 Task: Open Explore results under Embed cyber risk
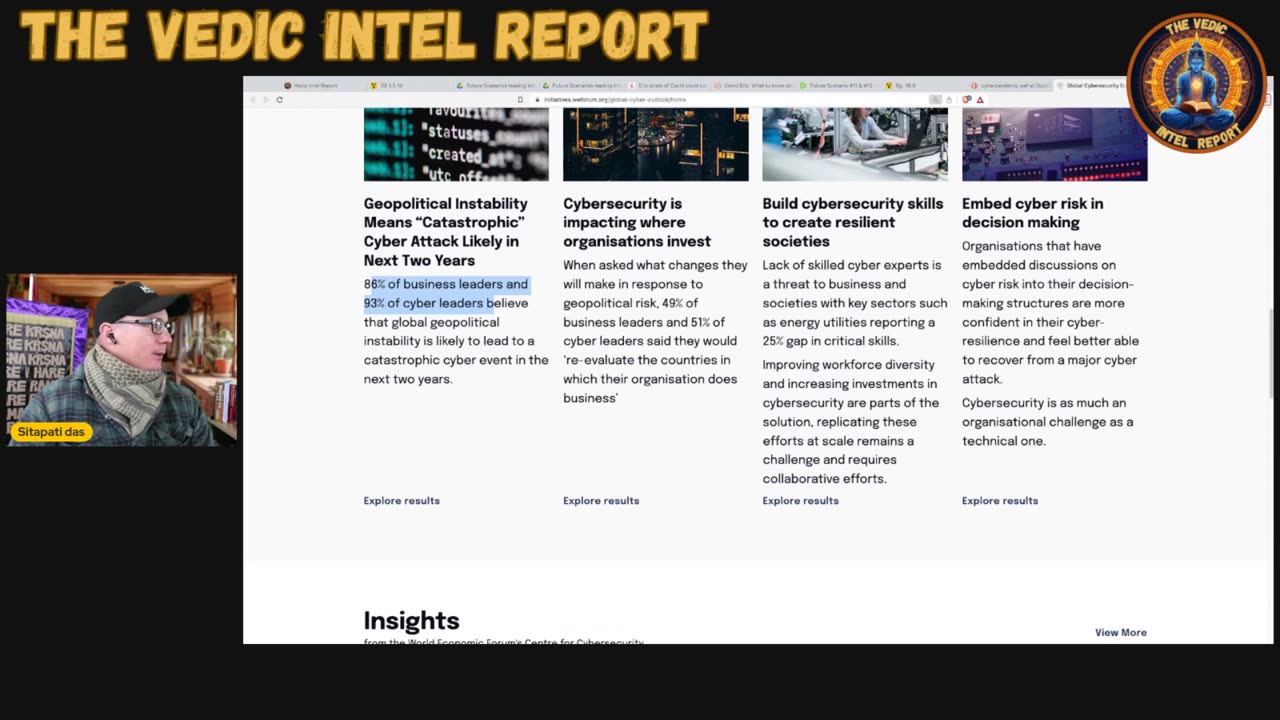point(1000,500)
